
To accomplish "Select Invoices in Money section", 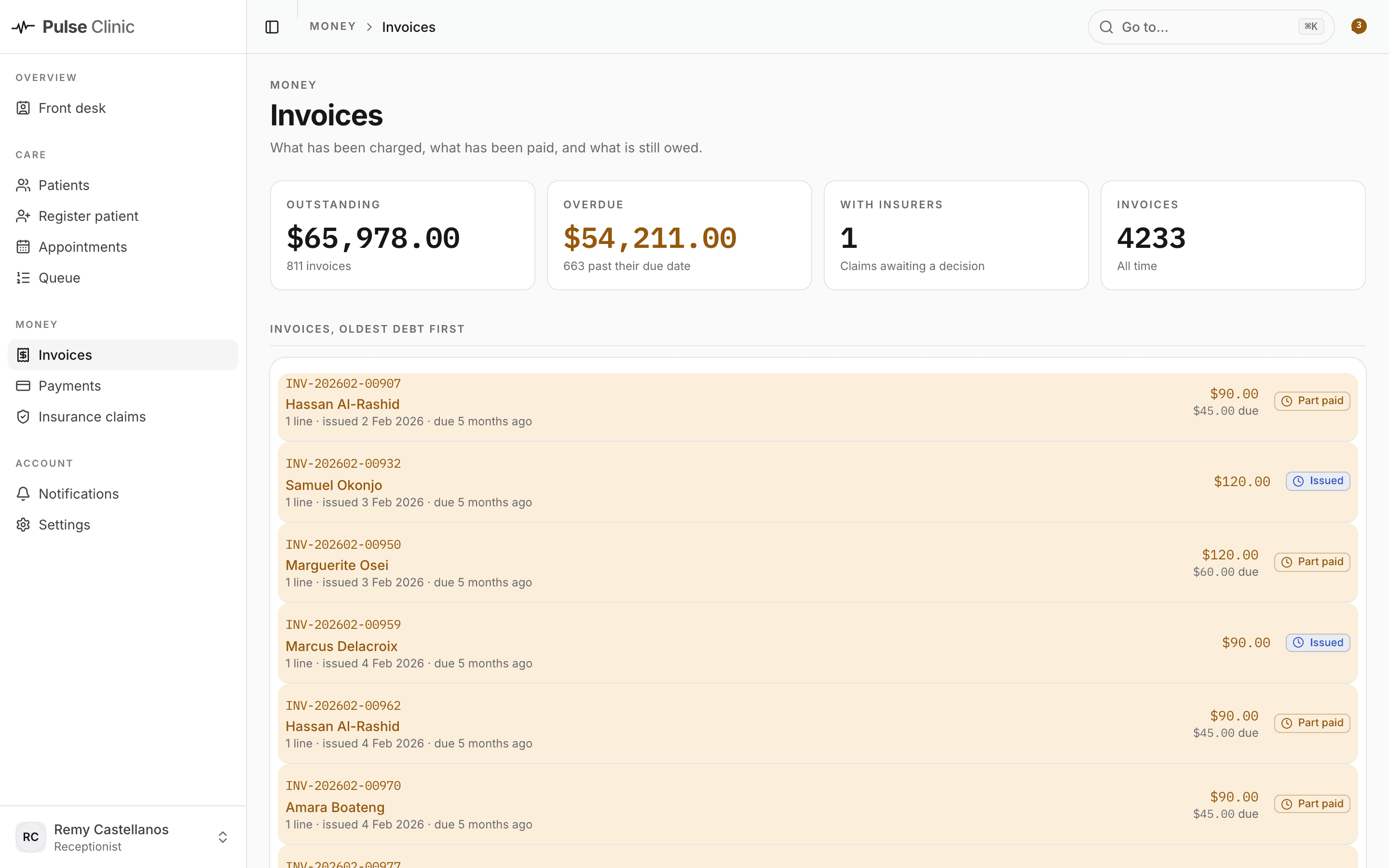I will click(123, 355).
